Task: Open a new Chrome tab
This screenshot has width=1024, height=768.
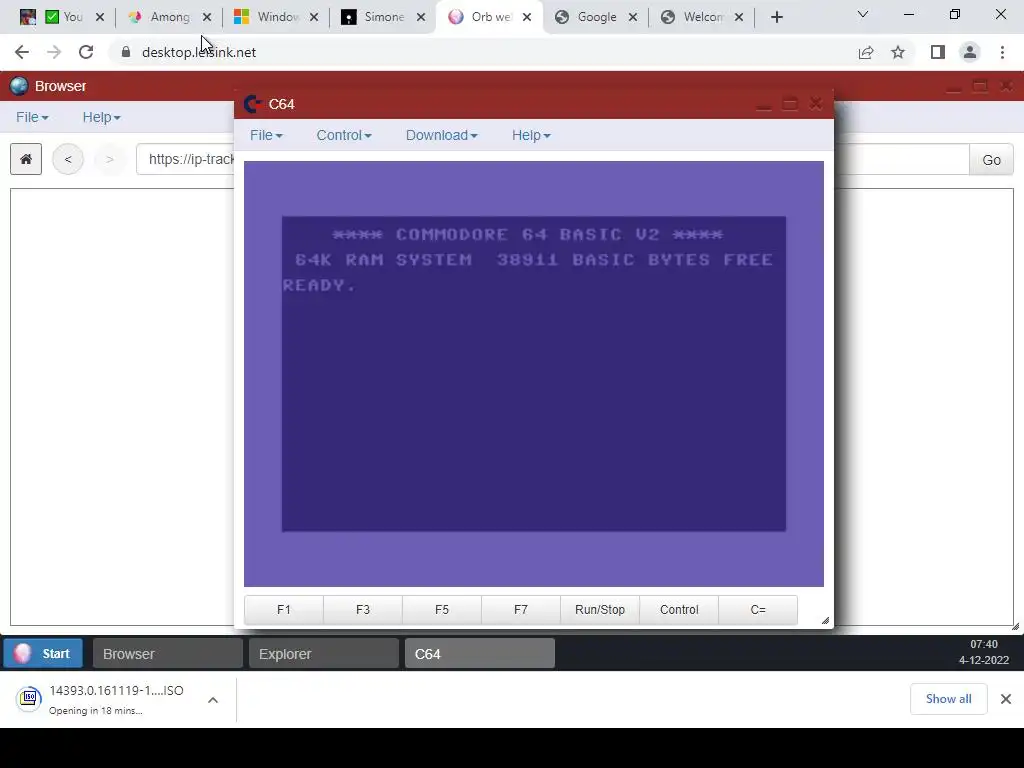Action: 776,17
